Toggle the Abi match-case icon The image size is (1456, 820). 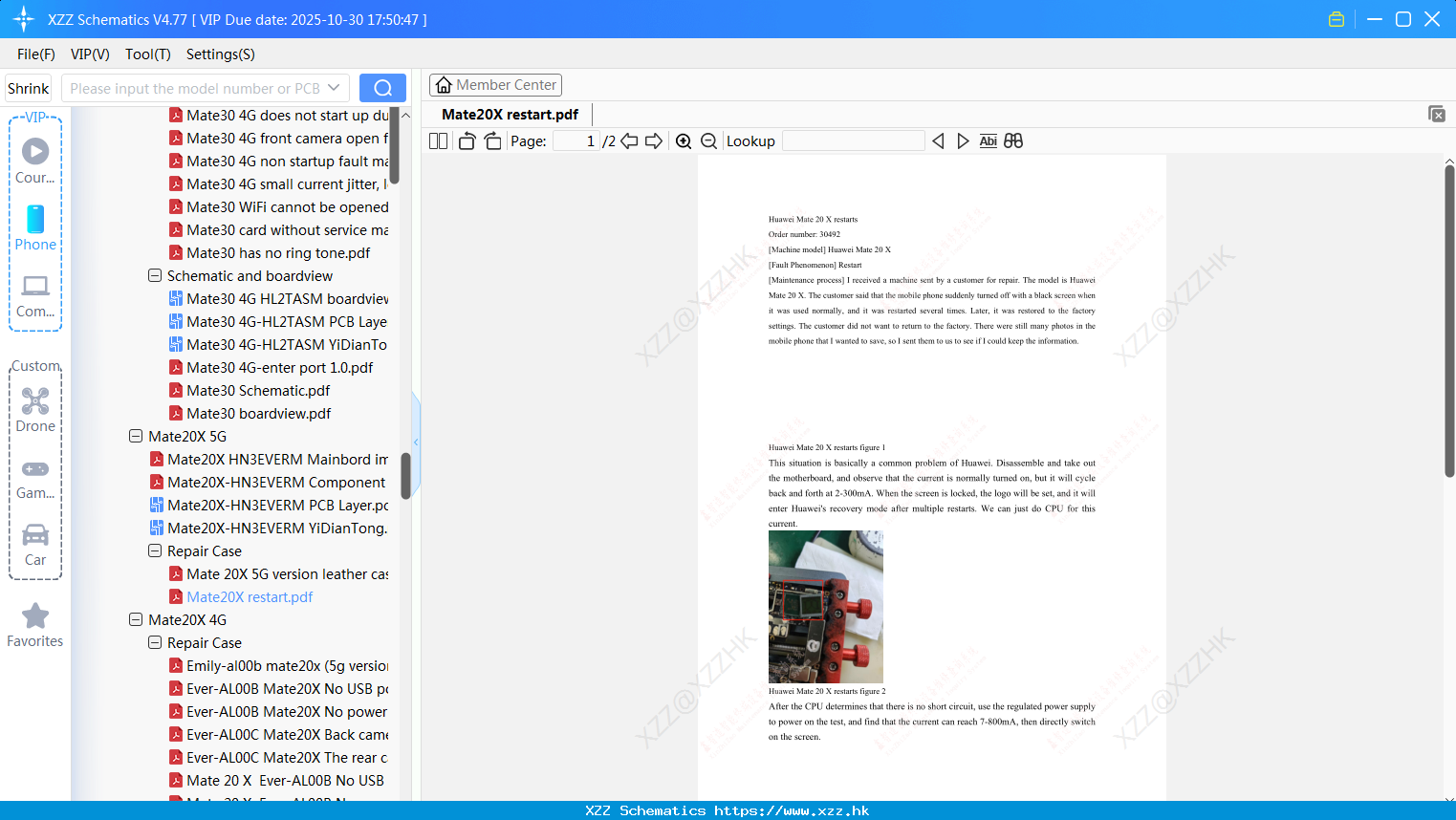coord(988,141)
